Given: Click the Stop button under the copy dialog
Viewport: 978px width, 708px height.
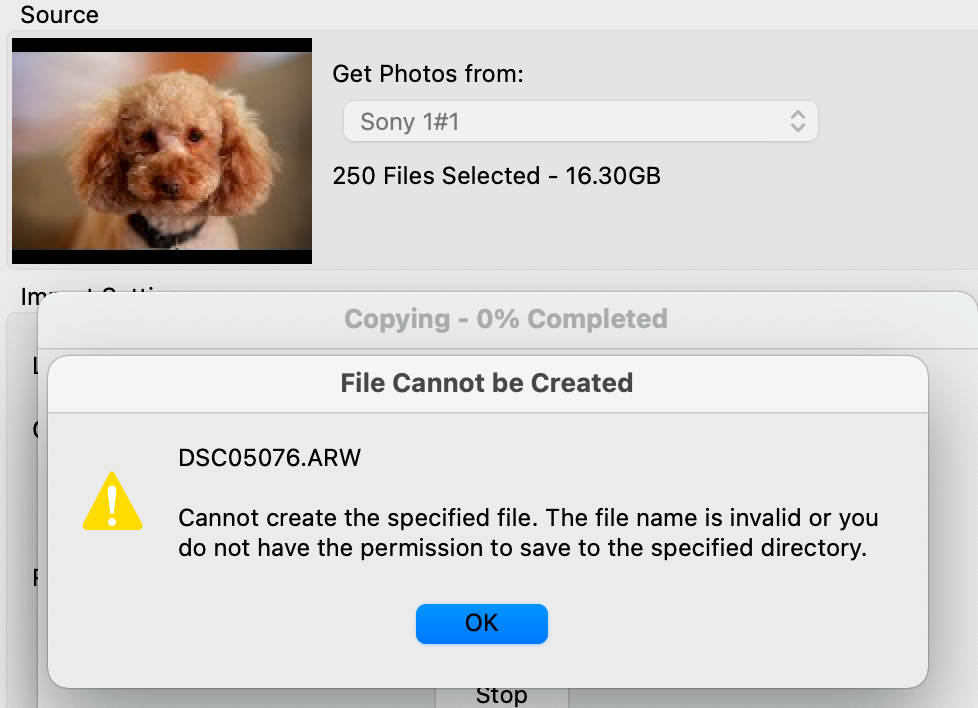Looking at the screenshot, I should click(x=502, y=697).
